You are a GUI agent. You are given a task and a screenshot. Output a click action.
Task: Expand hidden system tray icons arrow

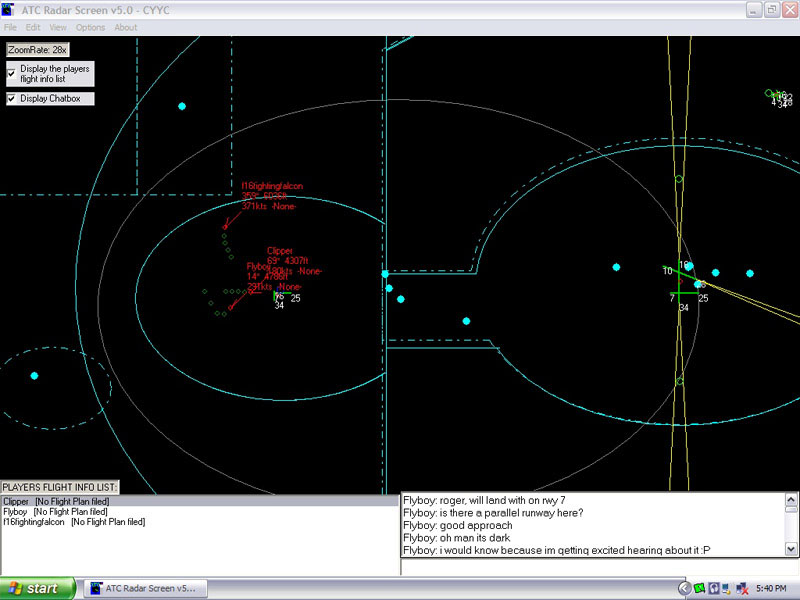685,588
